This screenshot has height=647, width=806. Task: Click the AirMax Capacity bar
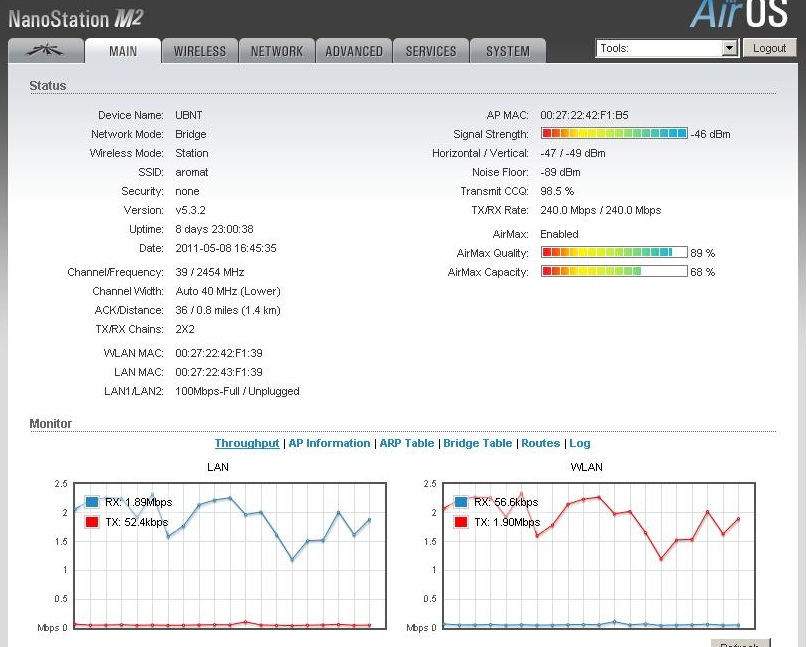(x=614, y=271)
